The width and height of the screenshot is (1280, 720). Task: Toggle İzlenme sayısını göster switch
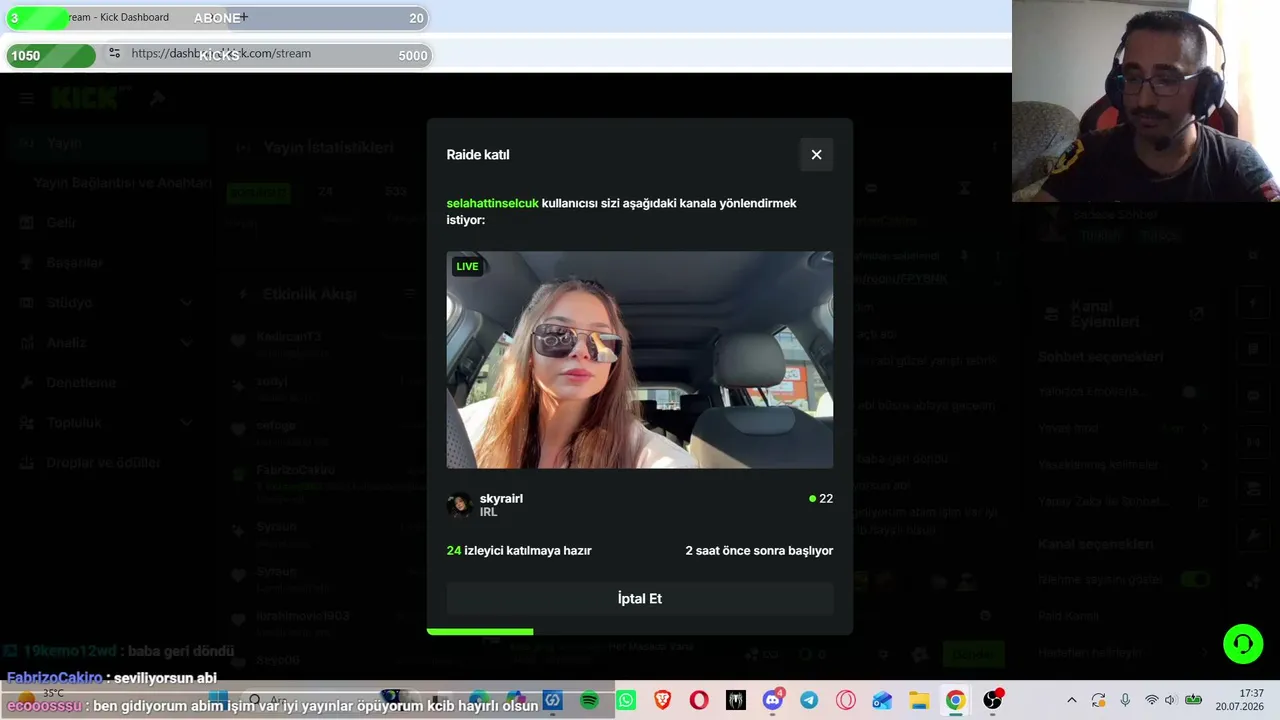1195,579
